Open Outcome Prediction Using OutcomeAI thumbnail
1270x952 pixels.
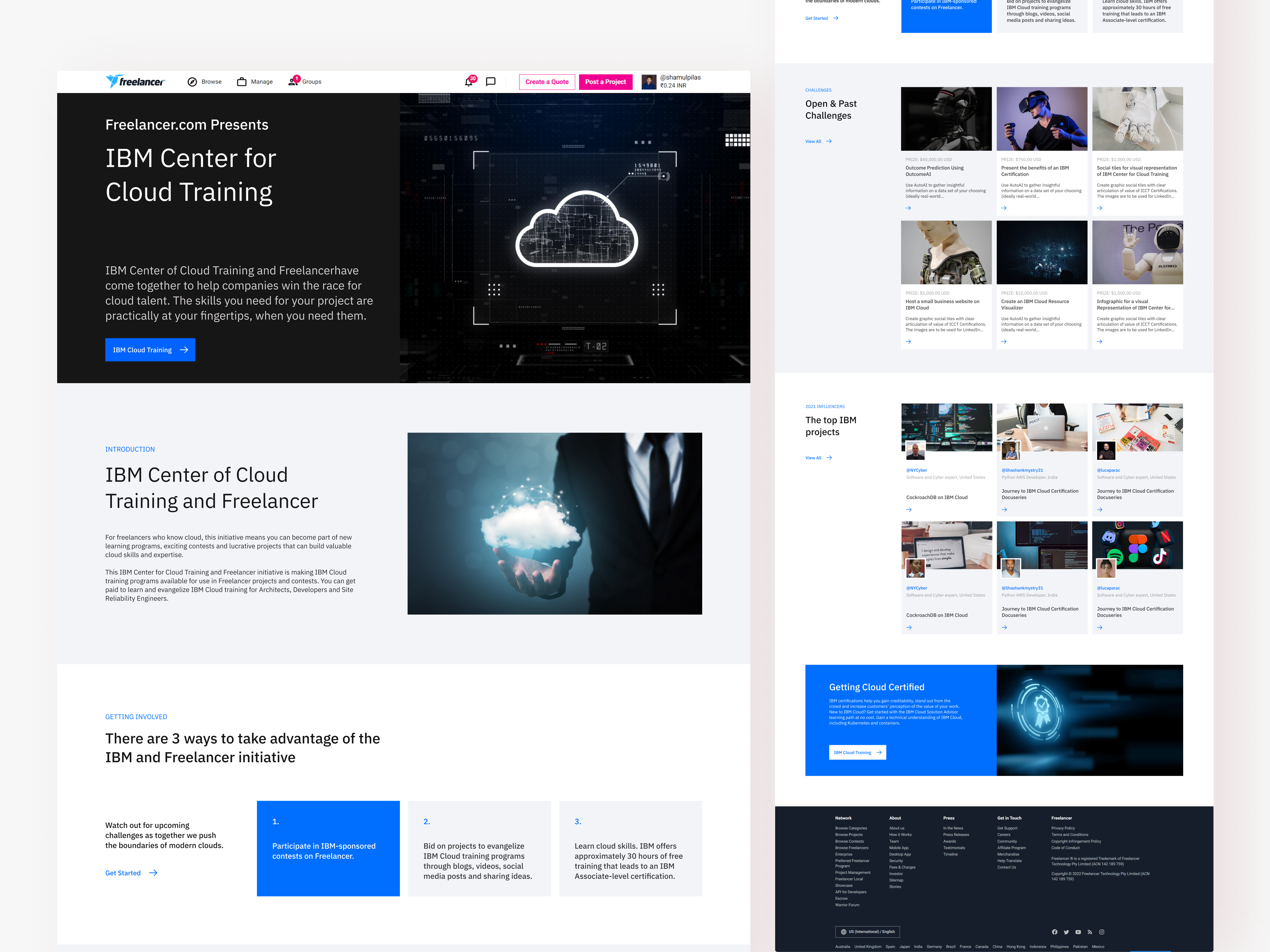tap(946, 119)
